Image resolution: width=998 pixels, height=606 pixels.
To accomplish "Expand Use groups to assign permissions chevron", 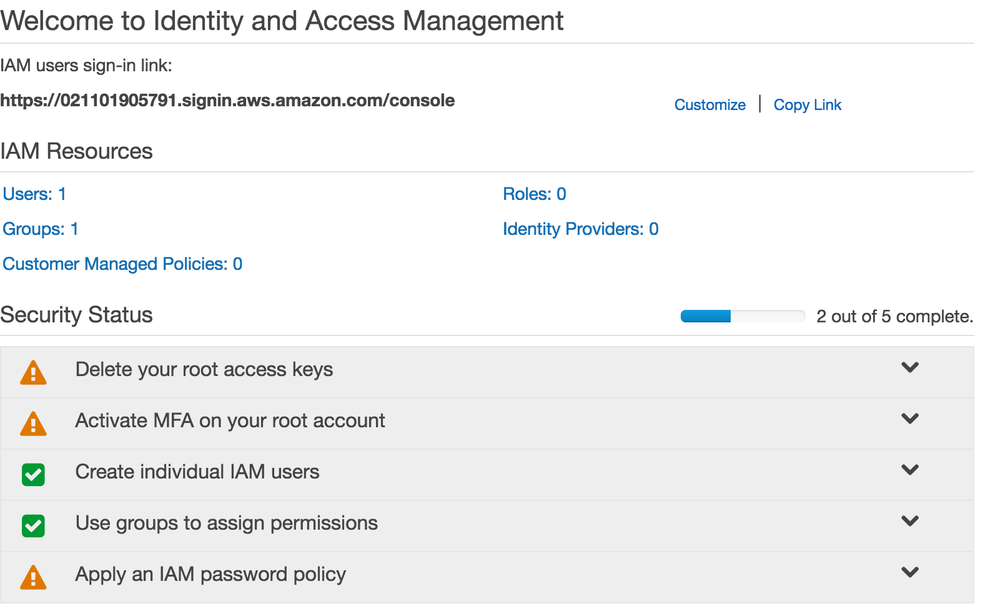I will [910, 521].
